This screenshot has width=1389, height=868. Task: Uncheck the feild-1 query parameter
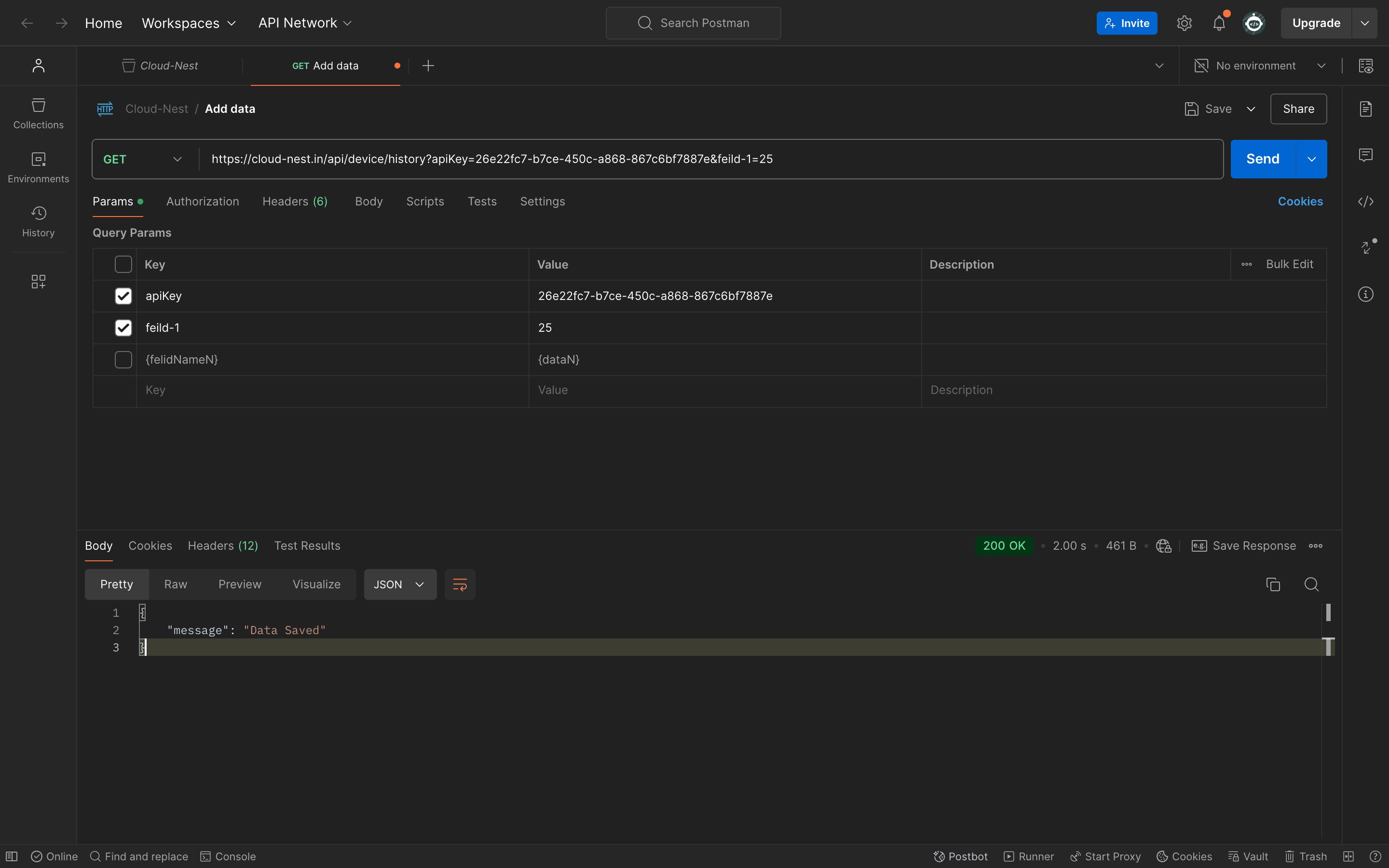coord(123,328)
